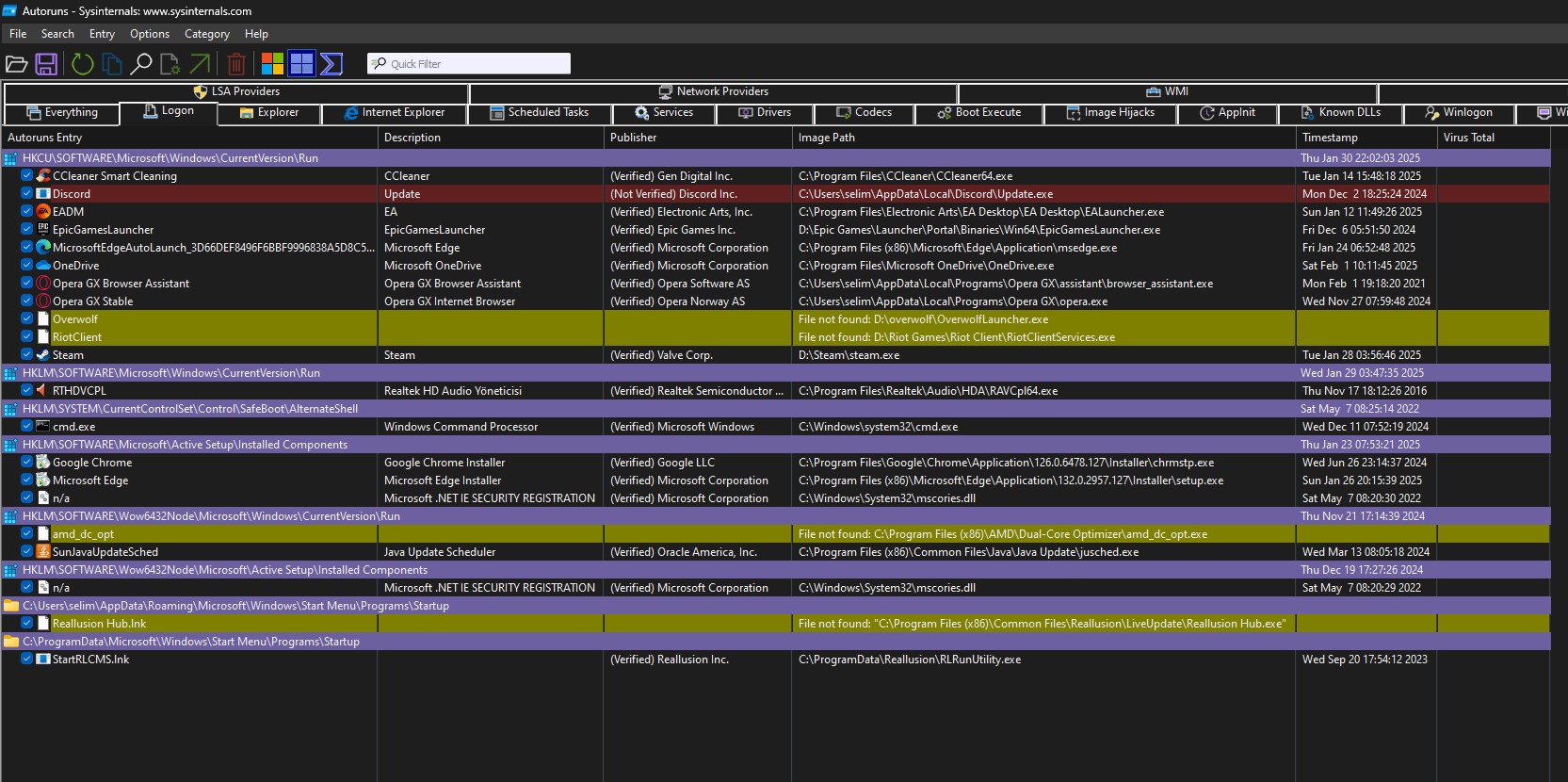Open the Options menu
Viewport: 1568px width, 782px height.
(150, 34)
